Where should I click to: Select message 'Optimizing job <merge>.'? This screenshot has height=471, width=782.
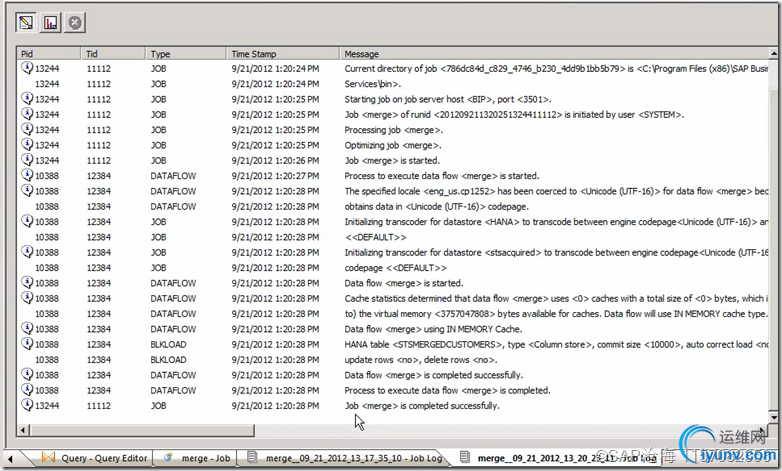point(393,145)
